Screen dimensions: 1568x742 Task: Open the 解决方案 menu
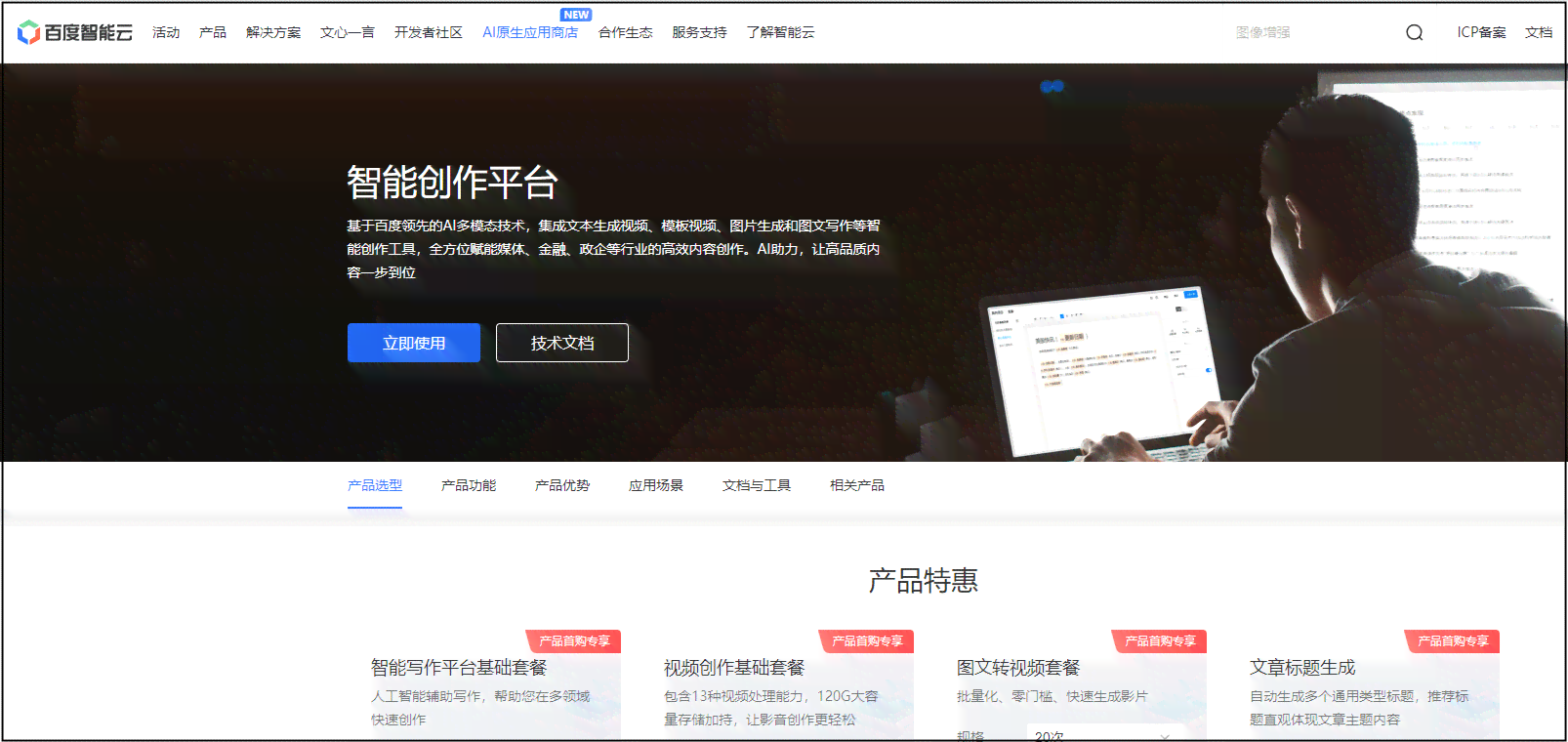click(x=273, y=32)
